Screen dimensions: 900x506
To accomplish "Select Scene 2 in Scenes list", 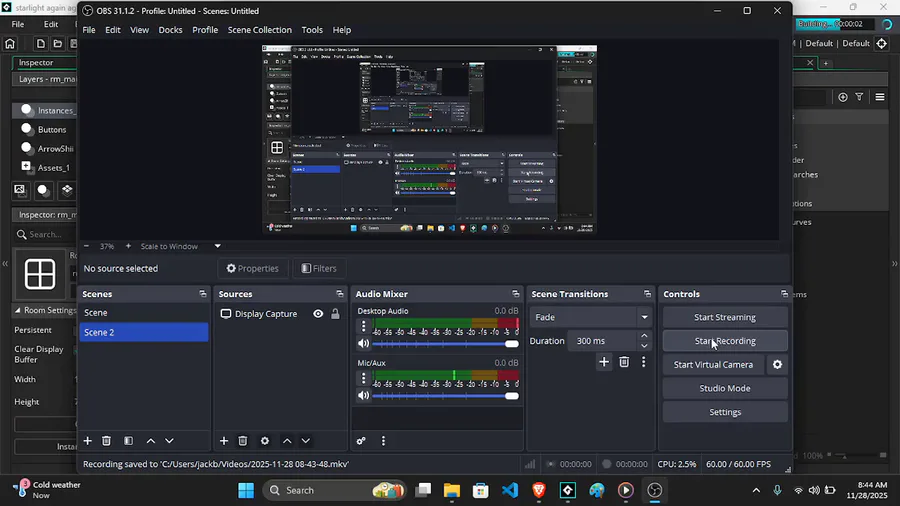I will pos(144,332).
